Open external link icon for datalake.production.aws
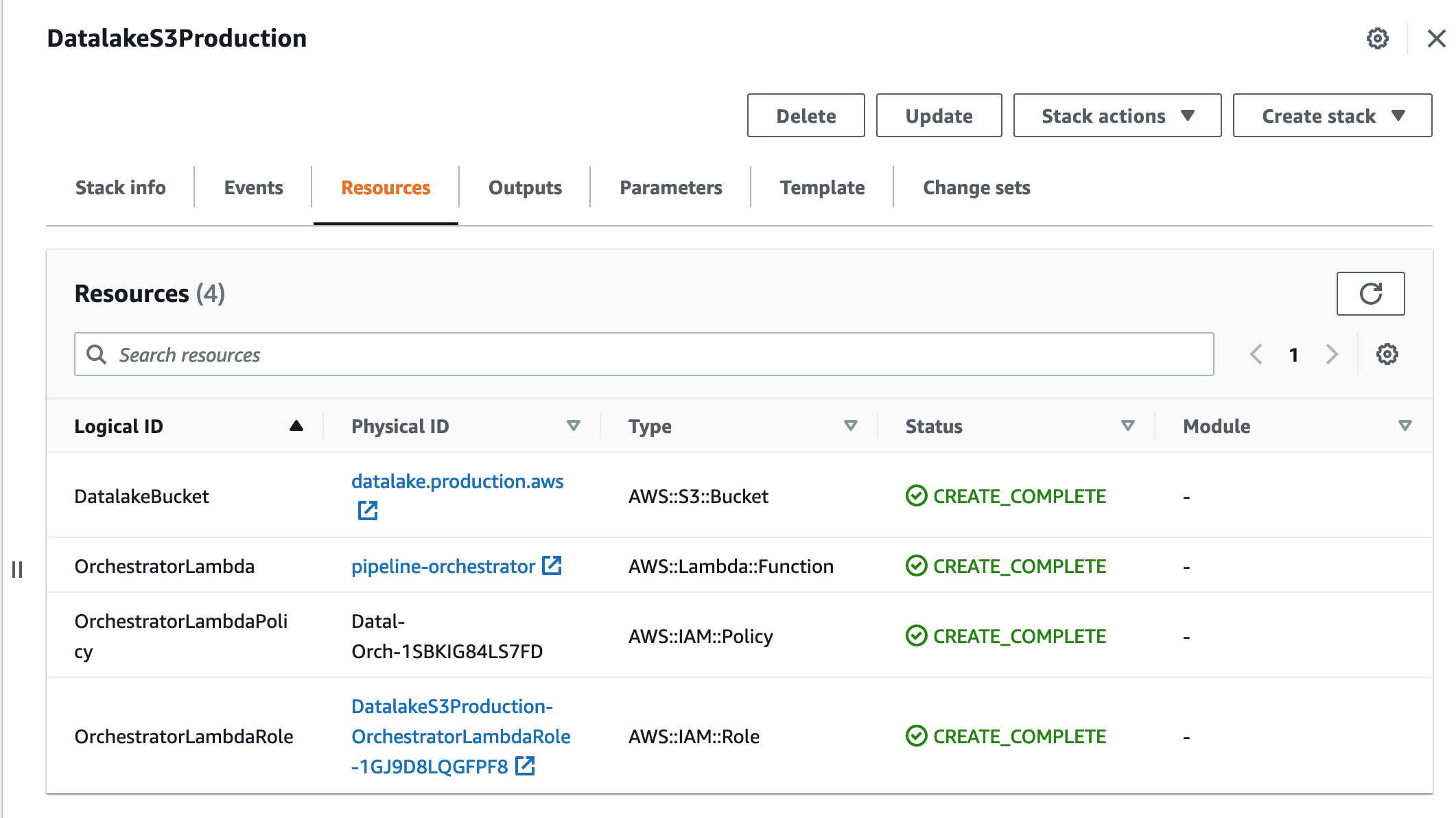The width and height of the screenshot is (1456, 818). [368, 511]
